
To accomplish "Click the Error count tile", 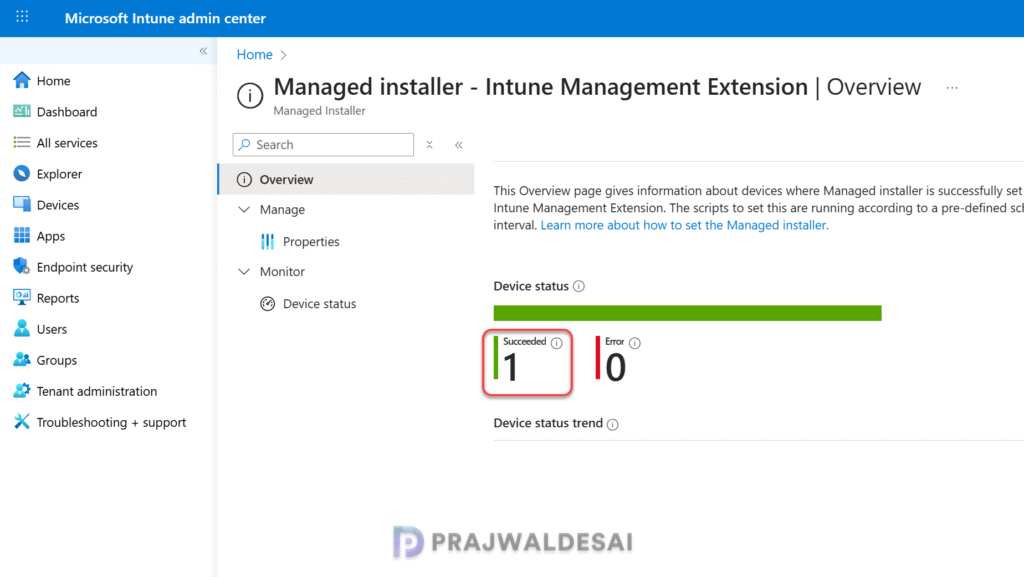I will (618, 360).
